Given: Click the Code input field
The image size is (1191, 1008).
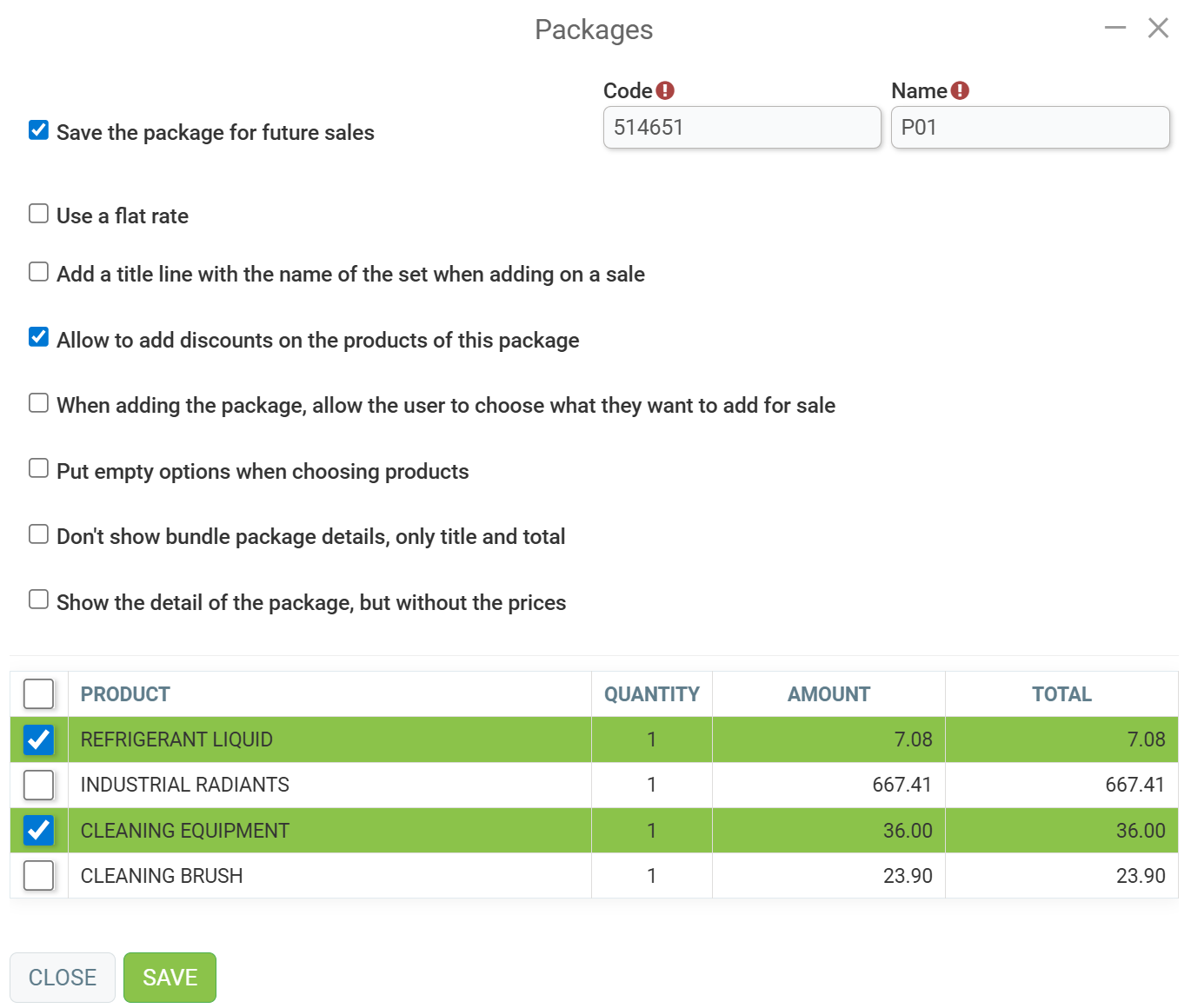Looking at the screenshot, I should (x=742, y=128).
